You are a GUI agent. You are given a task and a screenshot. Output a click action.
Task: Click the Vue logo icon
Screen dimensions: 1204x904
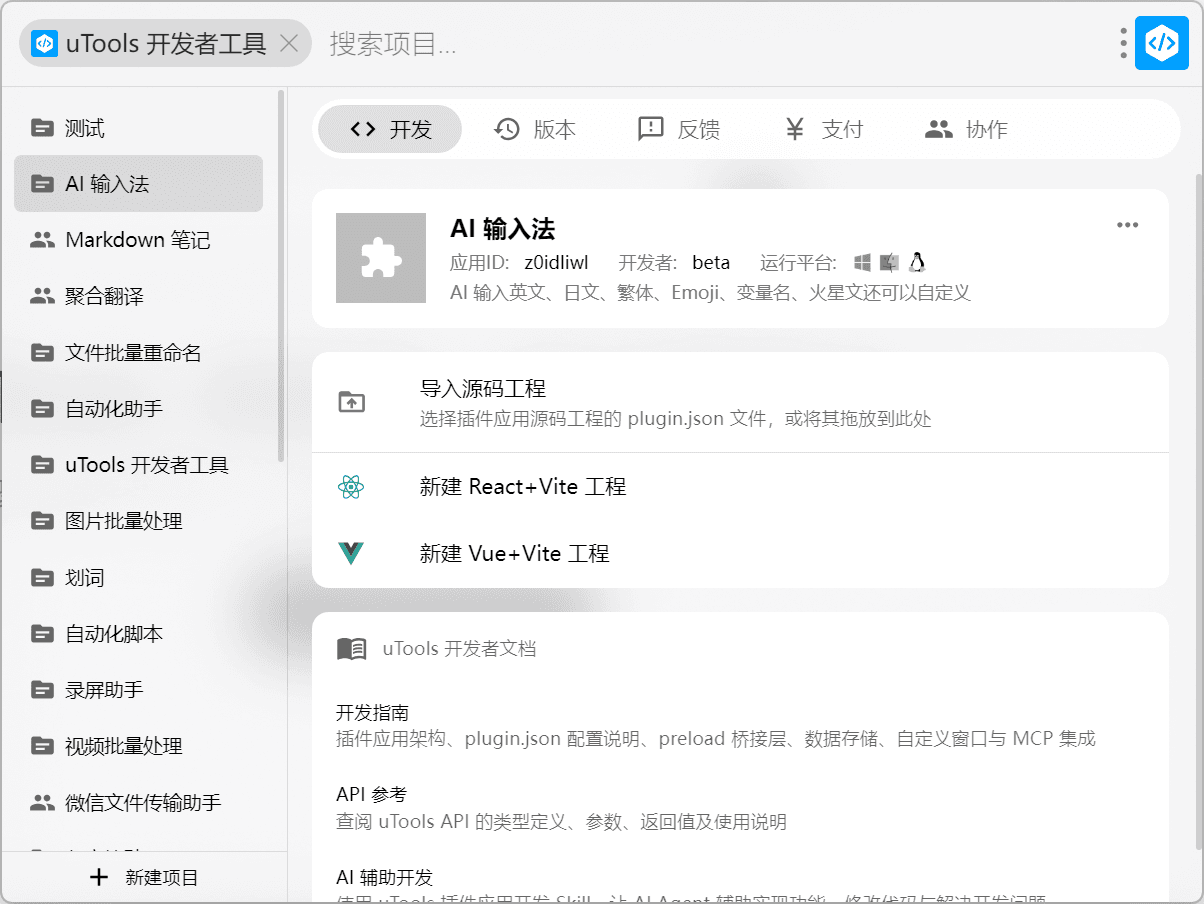[351, 554]
